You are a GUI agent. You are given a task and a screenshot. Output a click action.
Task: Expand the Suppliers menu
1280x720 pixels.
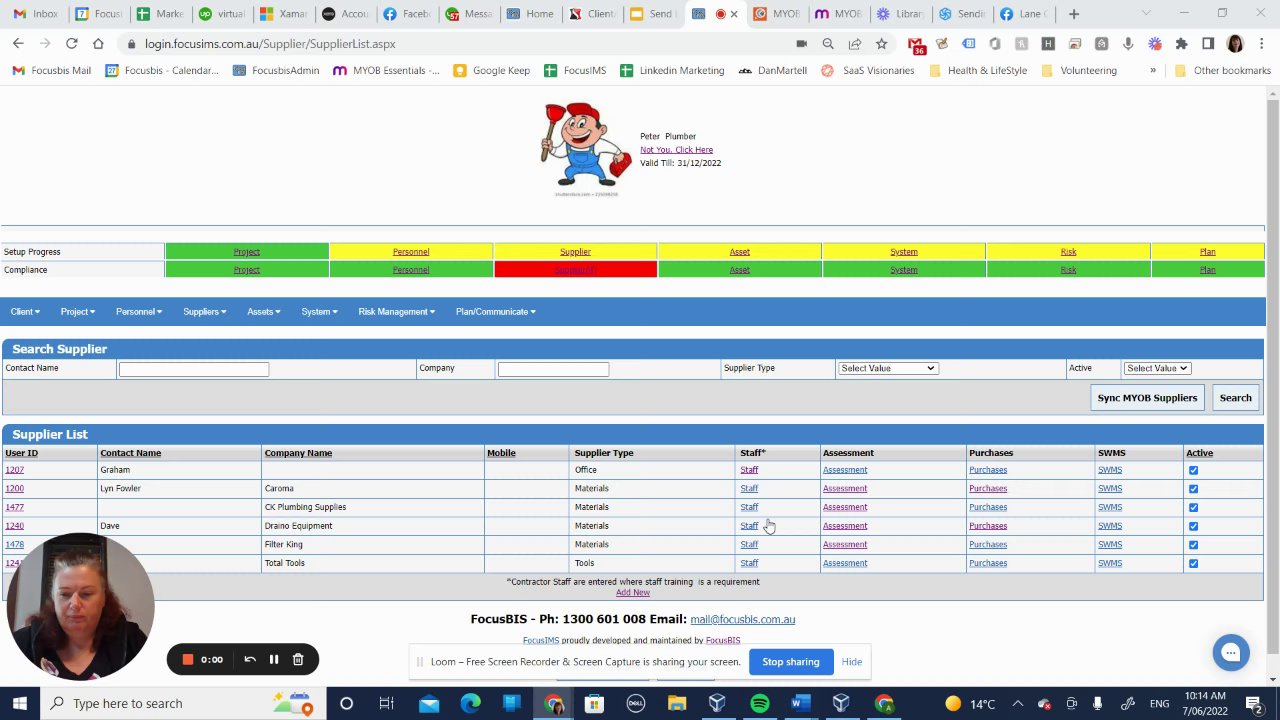pos(204,312)
